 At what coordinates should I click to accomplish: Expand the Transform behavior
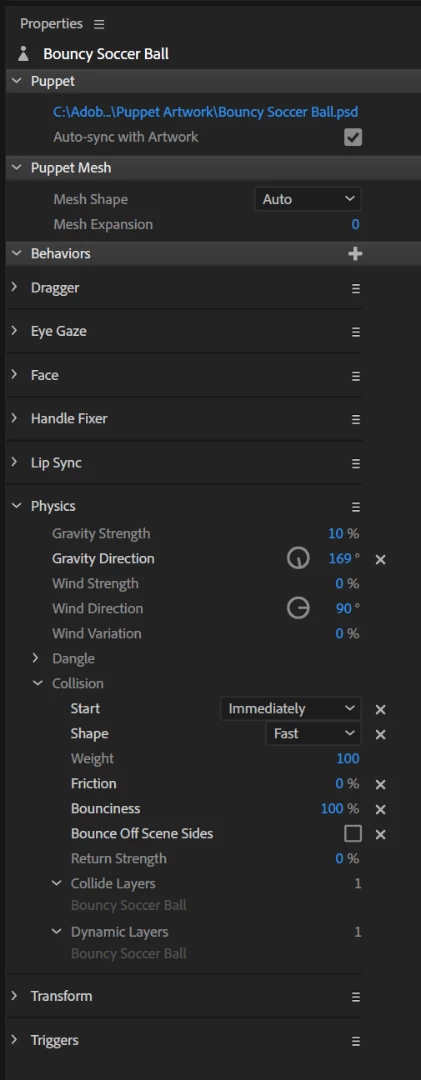coord(14,996)
